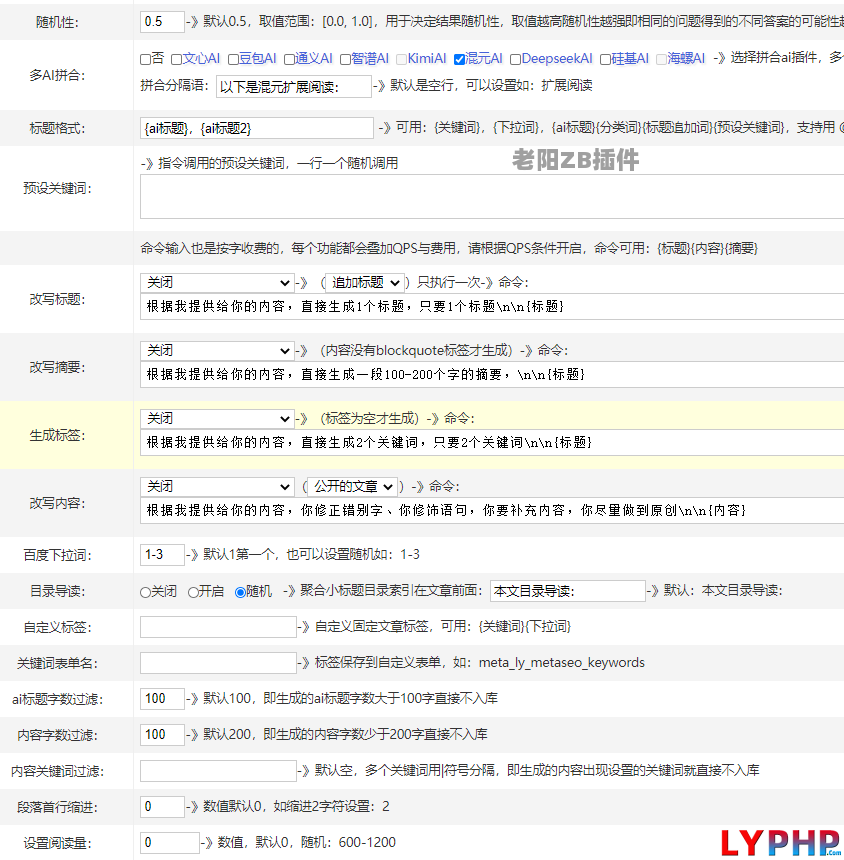Open the 海螺AI link text

[686, 59]
